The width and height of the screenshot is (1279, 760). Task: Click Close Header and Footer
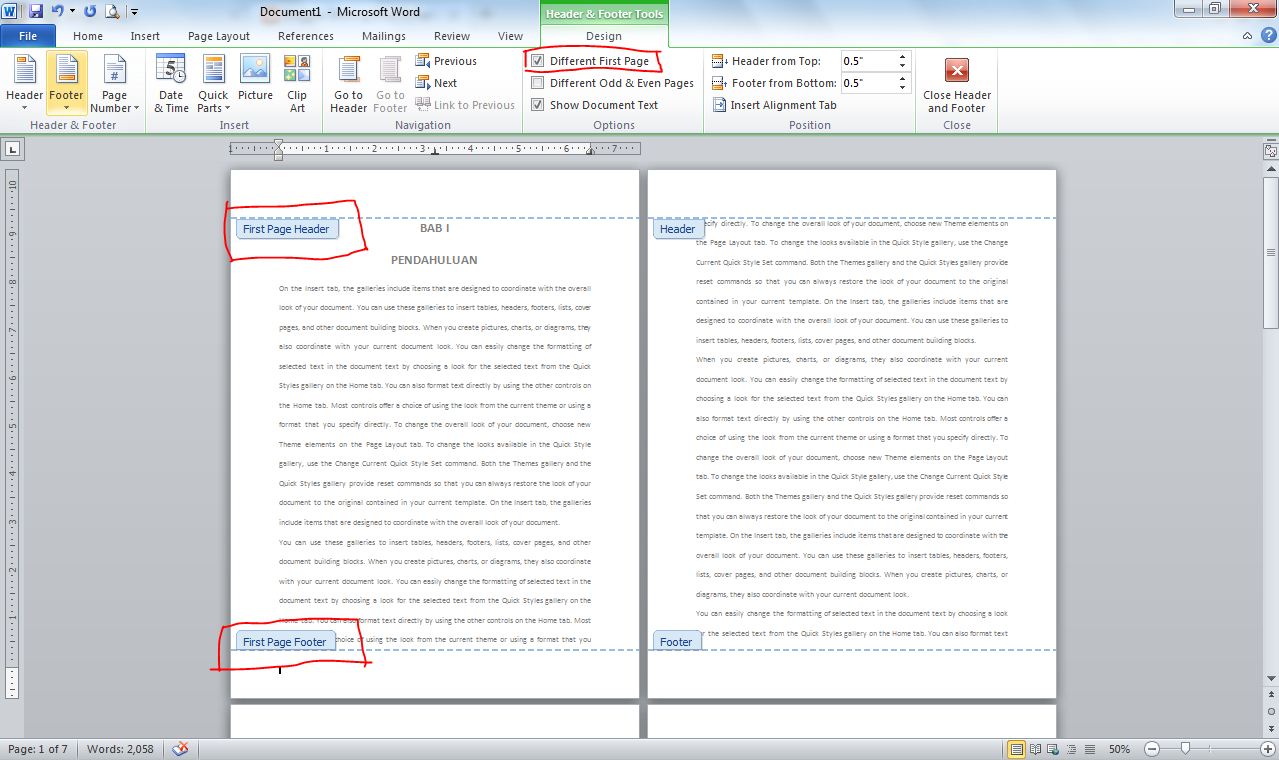[x=956, y=84]
